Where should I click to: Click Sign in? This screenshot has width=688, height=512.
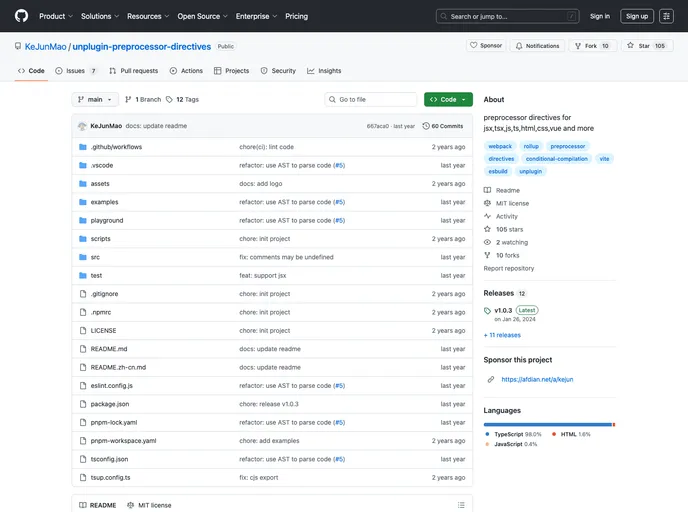[x=600, y=16]
